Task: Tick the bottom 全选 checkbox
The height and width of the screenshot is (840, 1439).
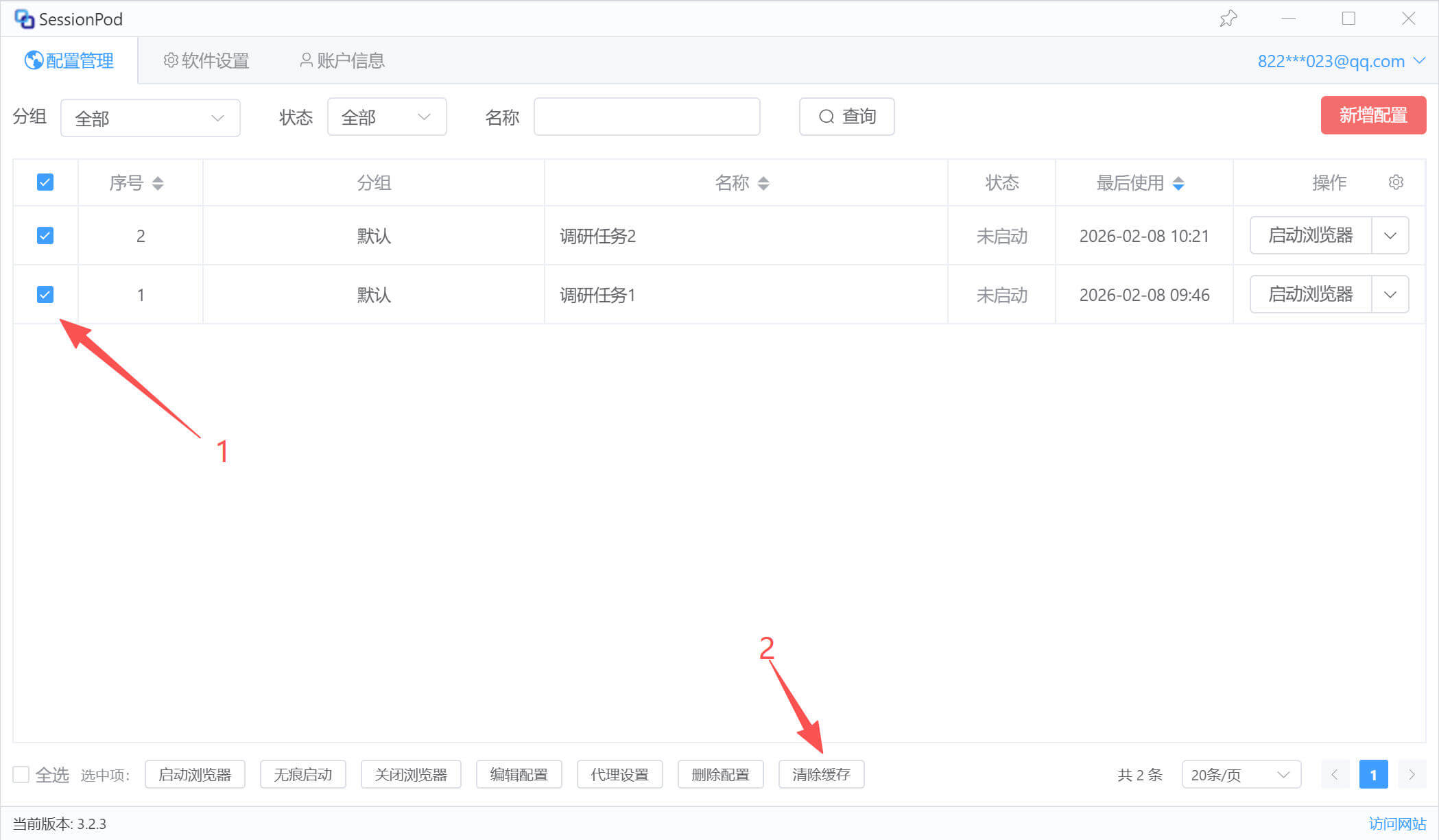Action: tap(21, 775)
